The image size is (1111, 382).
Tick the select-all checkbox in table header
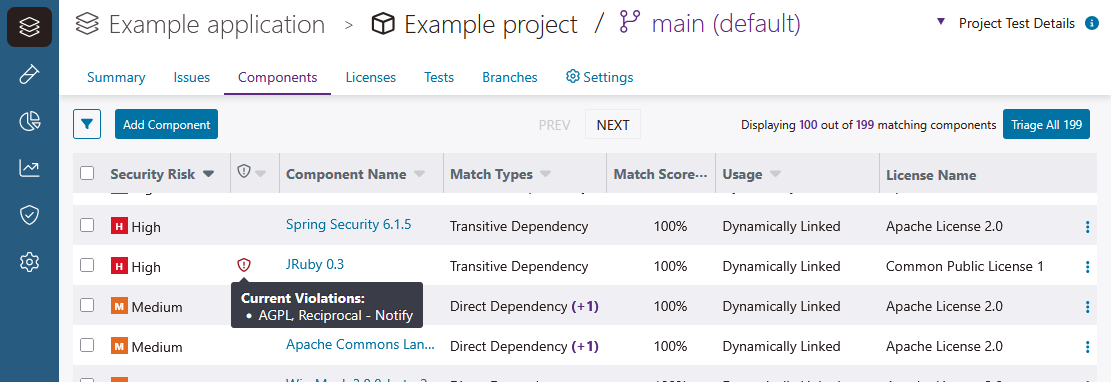(x=87, y=173)
